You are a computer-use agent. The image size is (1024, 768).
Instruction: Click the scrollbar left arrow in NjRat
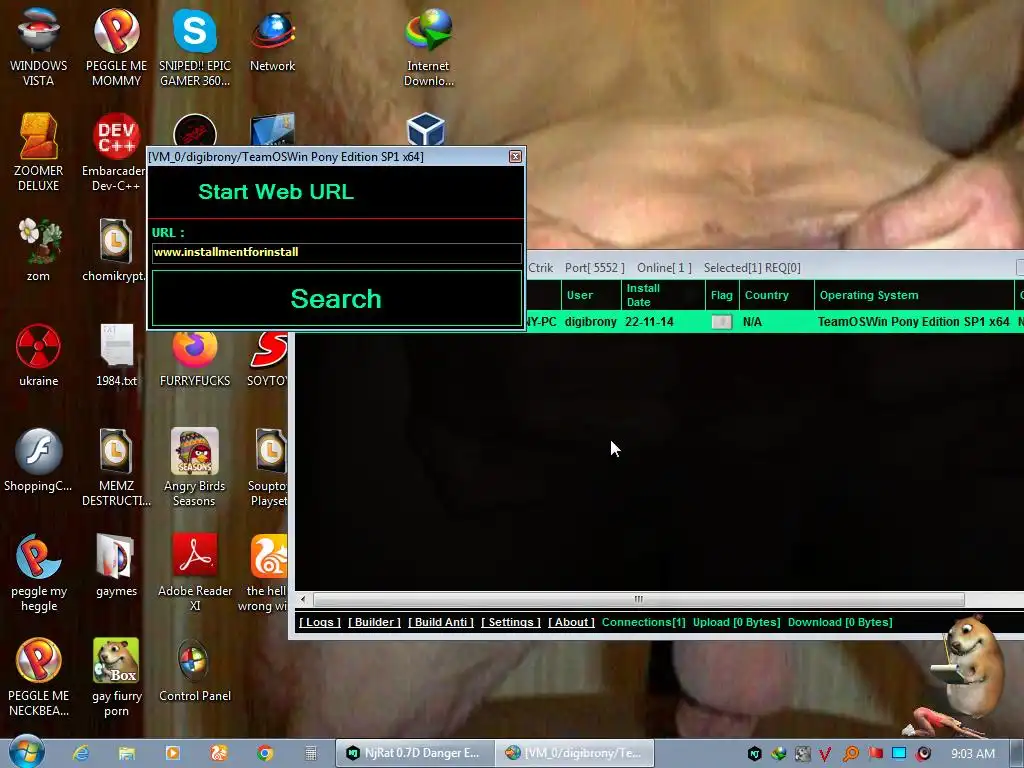click(302, 600)
